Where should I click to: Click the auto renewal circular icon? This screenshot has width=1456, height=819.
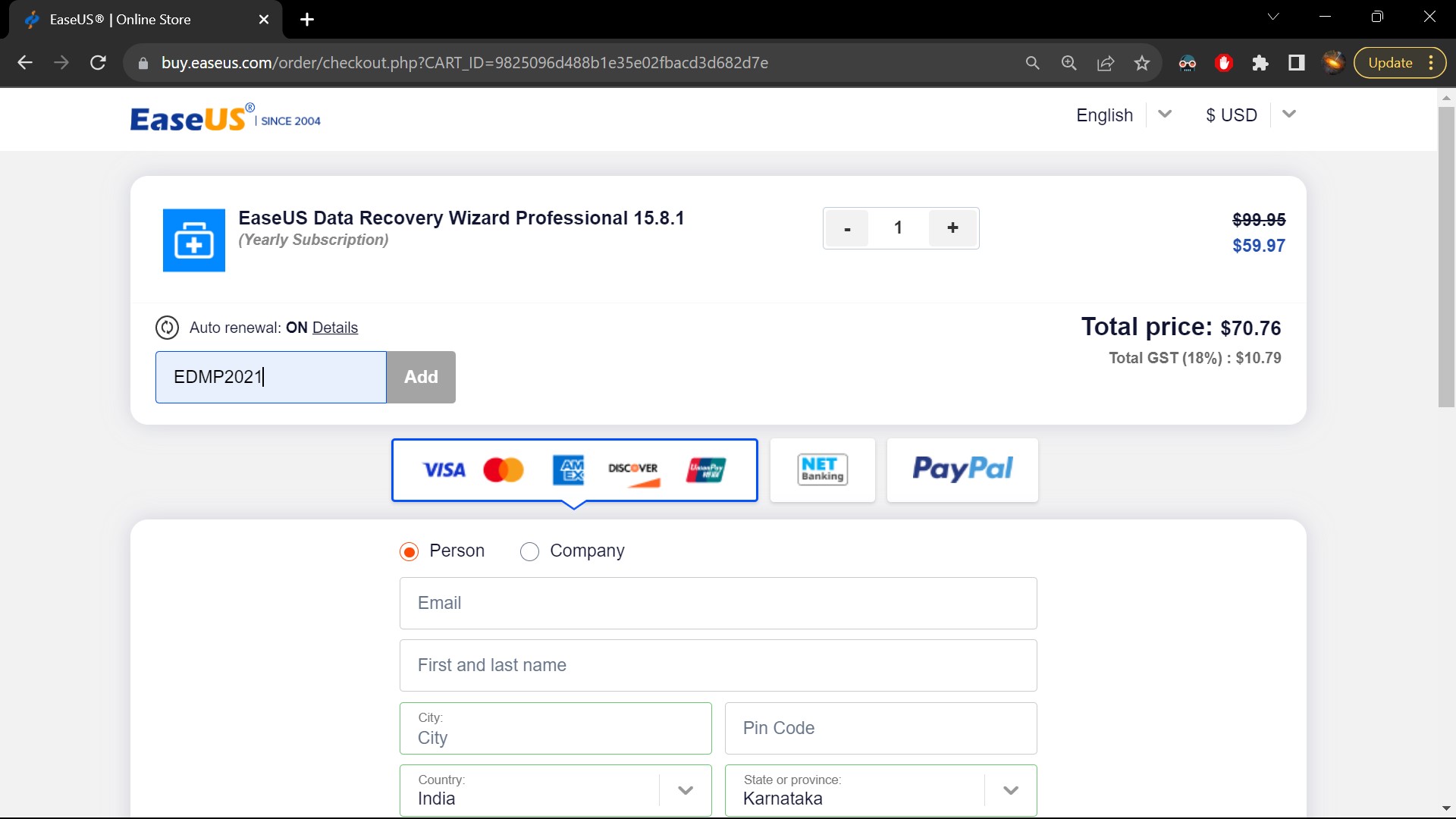coord(167,328)
